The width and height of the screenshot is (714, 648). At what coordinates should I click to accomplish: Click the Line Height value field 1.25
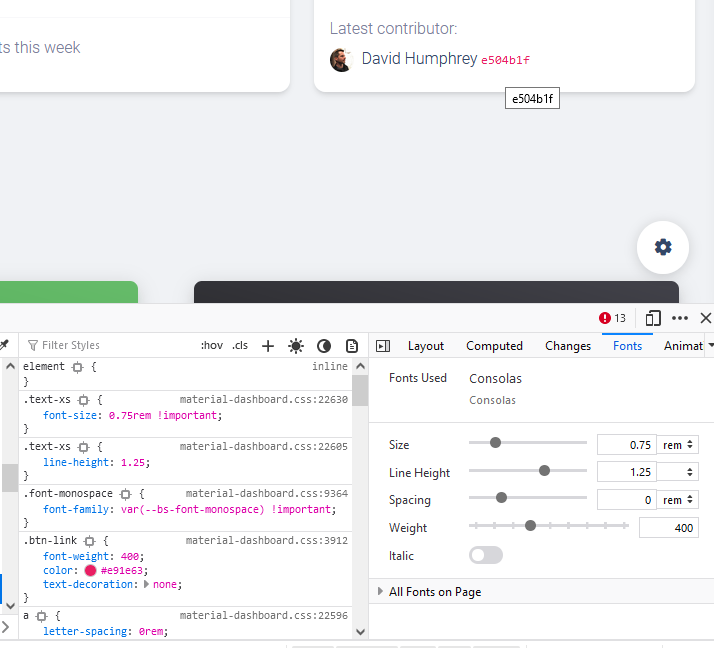point(627,472)
